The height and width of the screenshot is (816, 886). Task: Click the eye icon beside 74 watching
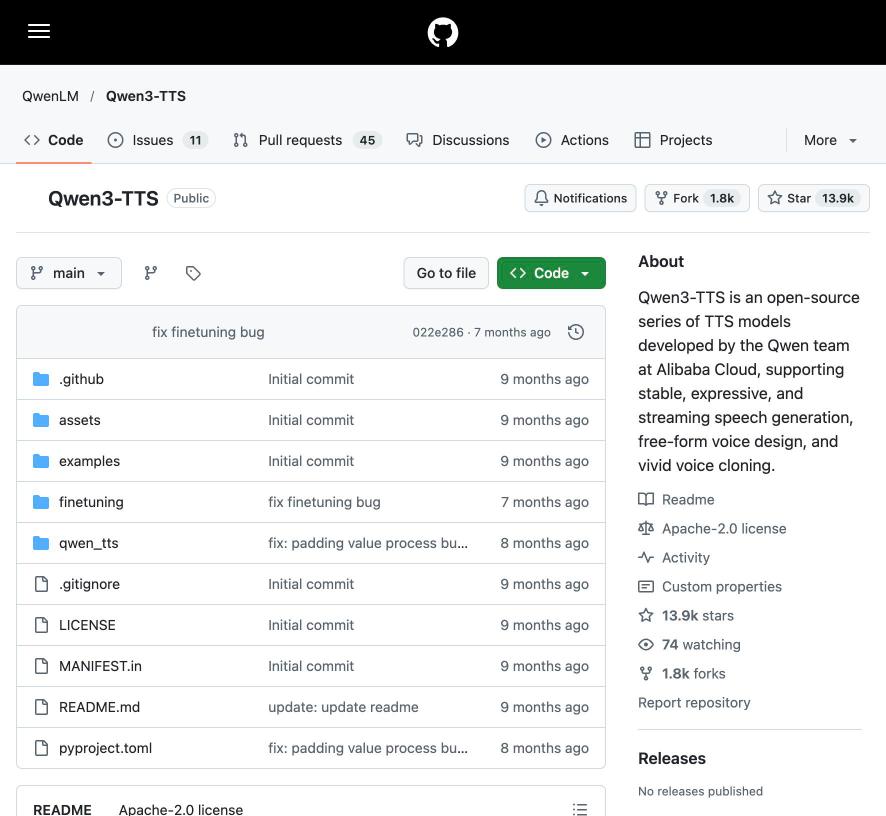tap(646, 645)
